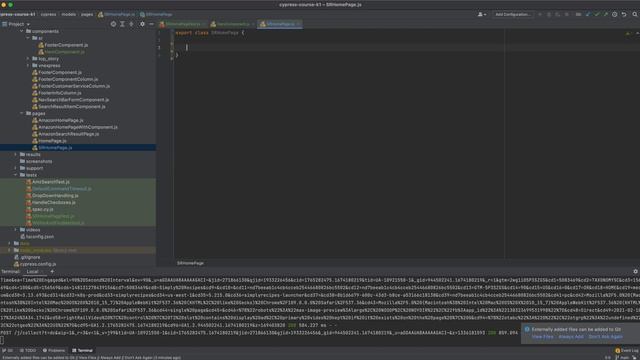Open the user account icon in toolbar
The height and width of the screenshot is (360, 640).
tap(482, 14)
